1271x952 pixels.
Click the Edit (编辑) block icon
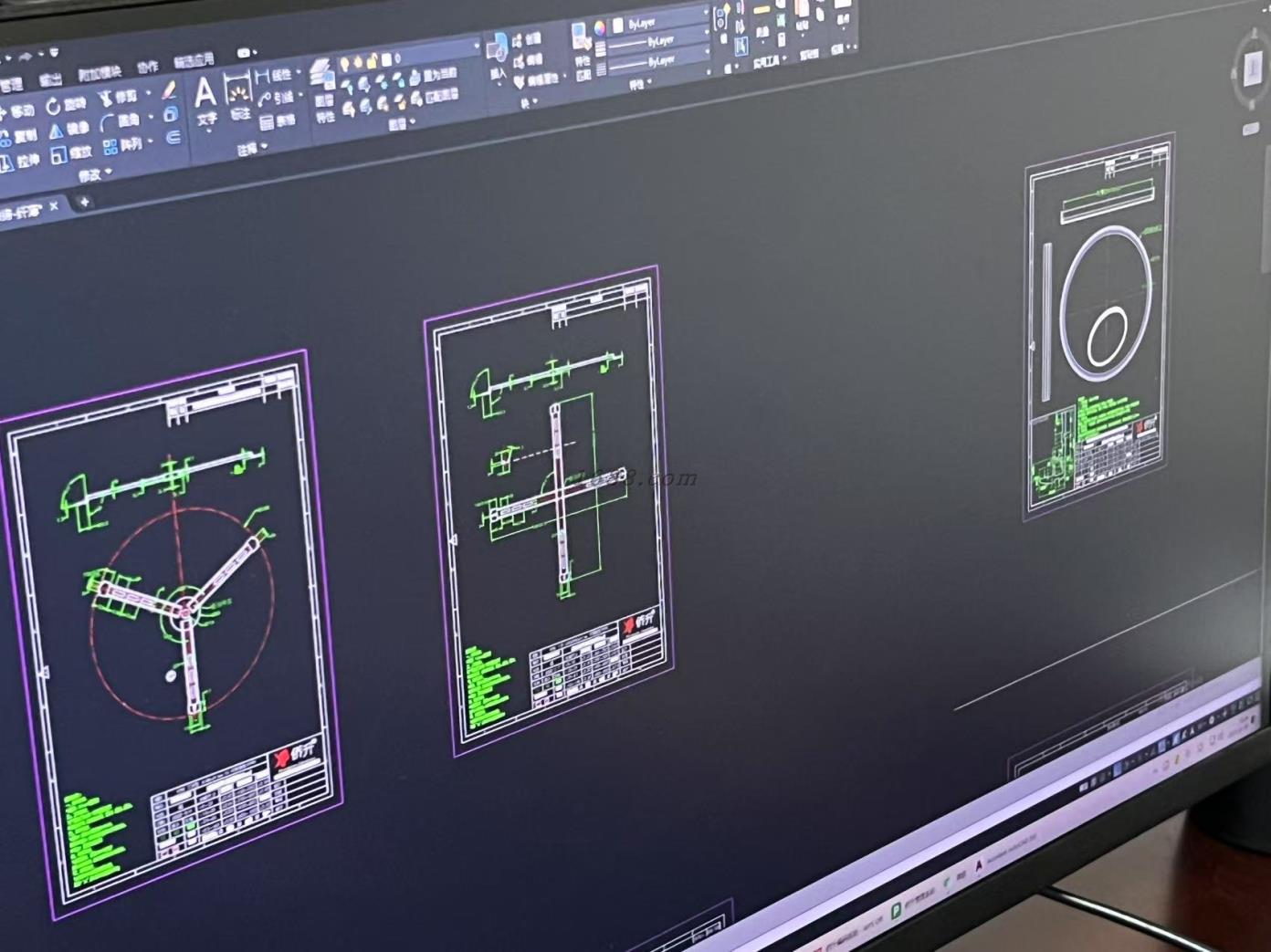point(528,60)
